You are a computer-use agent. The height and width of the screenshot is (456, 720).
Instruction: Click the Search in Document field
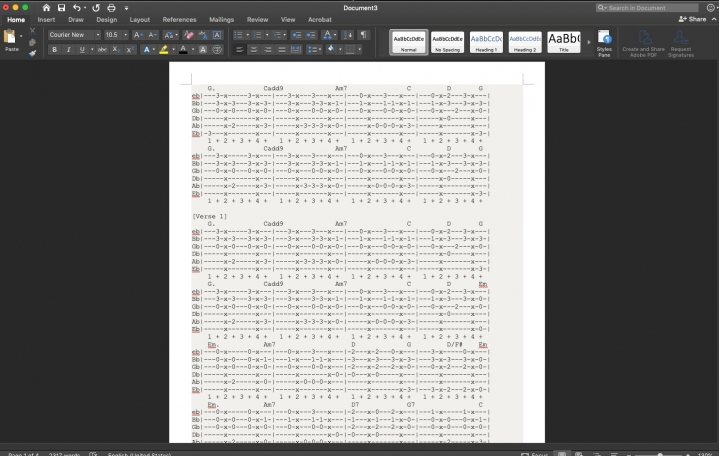pyautogui.click(x=647, y=8)
